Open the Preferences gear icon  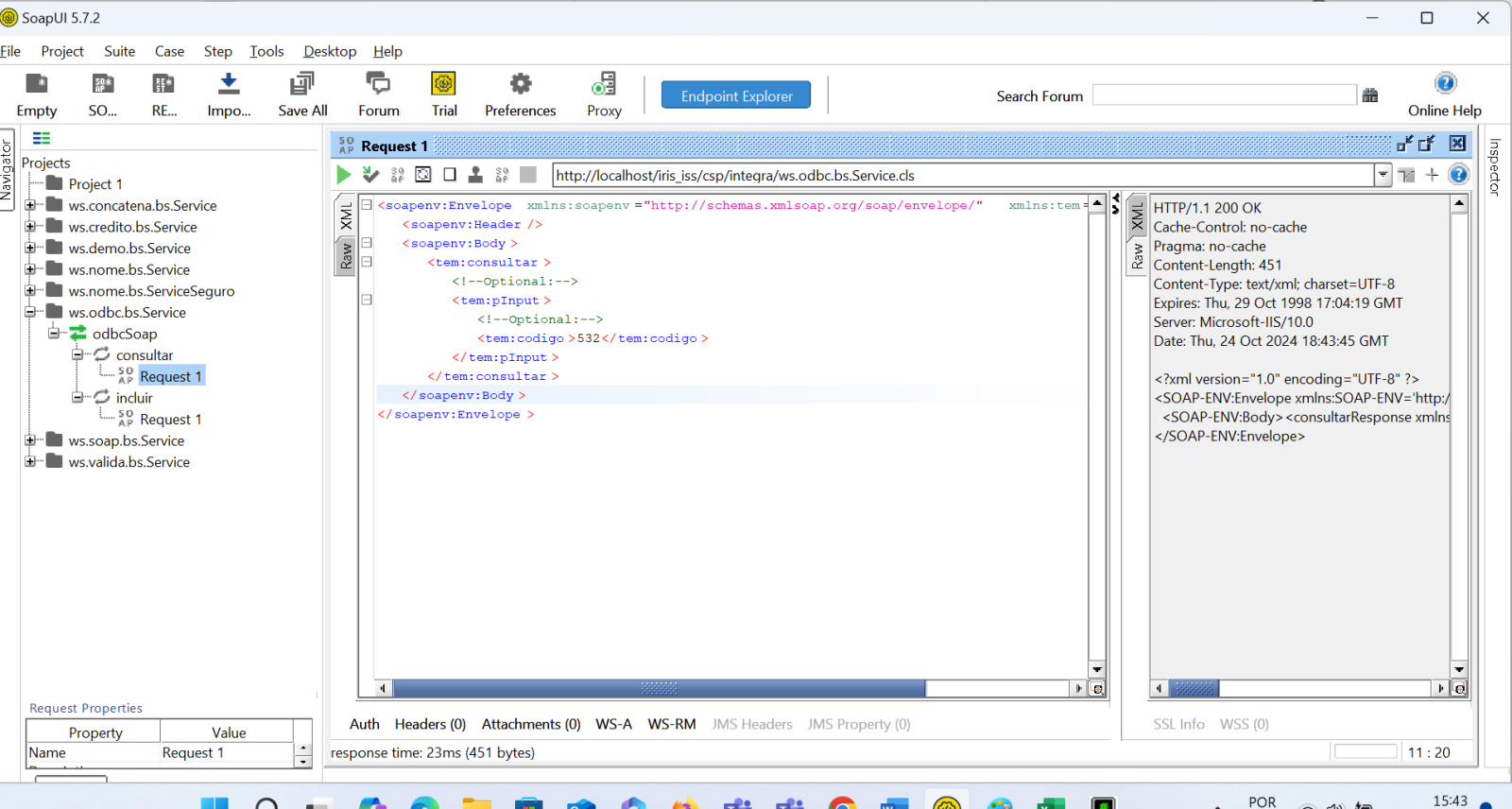coord(520,85)
